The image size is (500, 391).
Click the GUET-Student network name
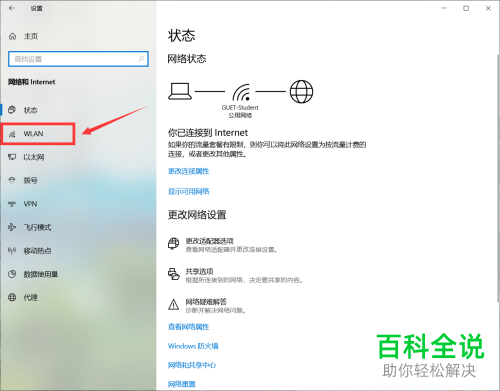tap(240, 108)
